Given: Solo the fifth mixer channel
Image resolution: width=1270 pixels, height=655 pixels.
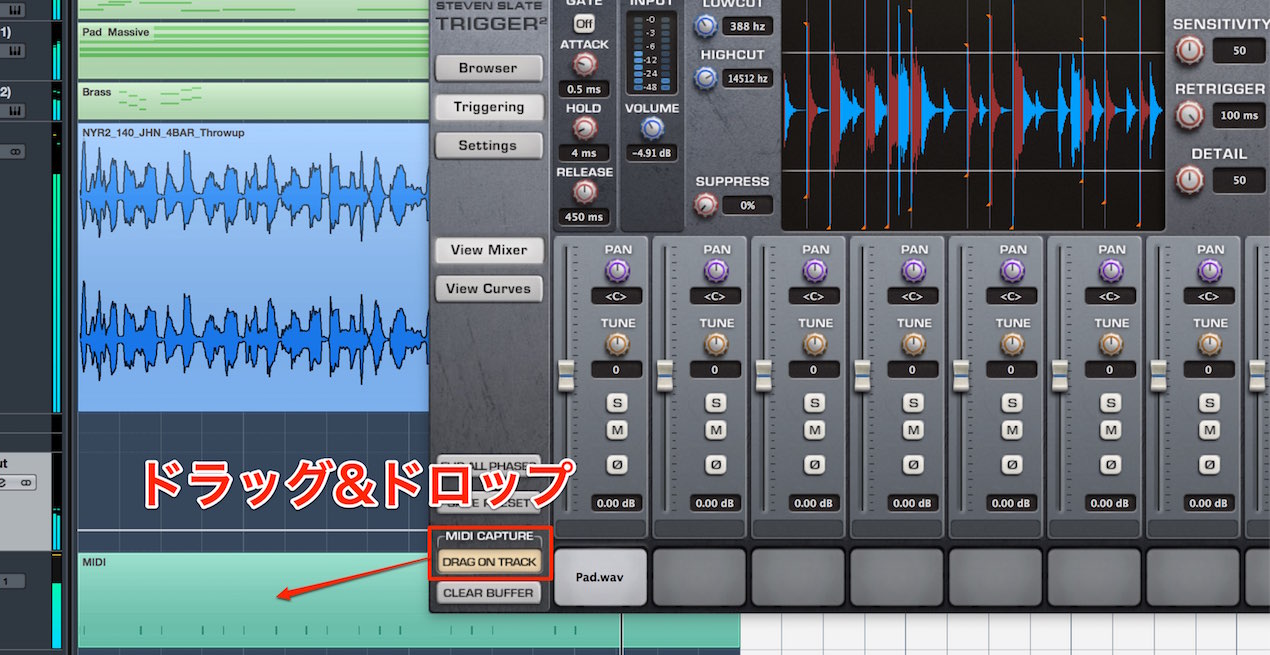Looking at the screenshot, I should pyautogui.click(x=1012, y=404).
